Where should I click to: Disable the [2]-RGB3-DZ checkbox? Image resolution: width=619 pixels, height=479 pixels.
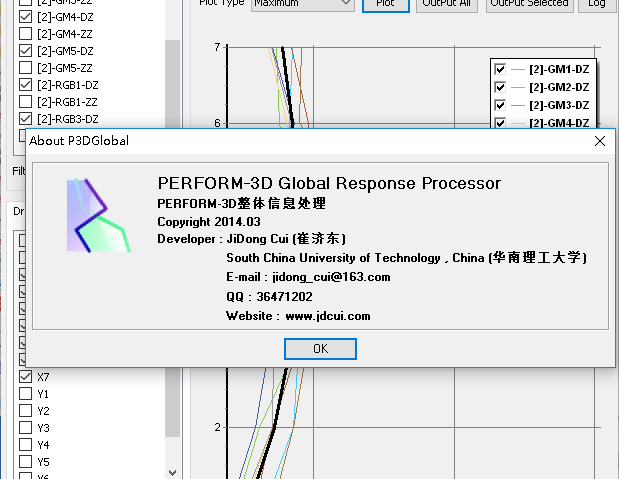pos(25,119)
